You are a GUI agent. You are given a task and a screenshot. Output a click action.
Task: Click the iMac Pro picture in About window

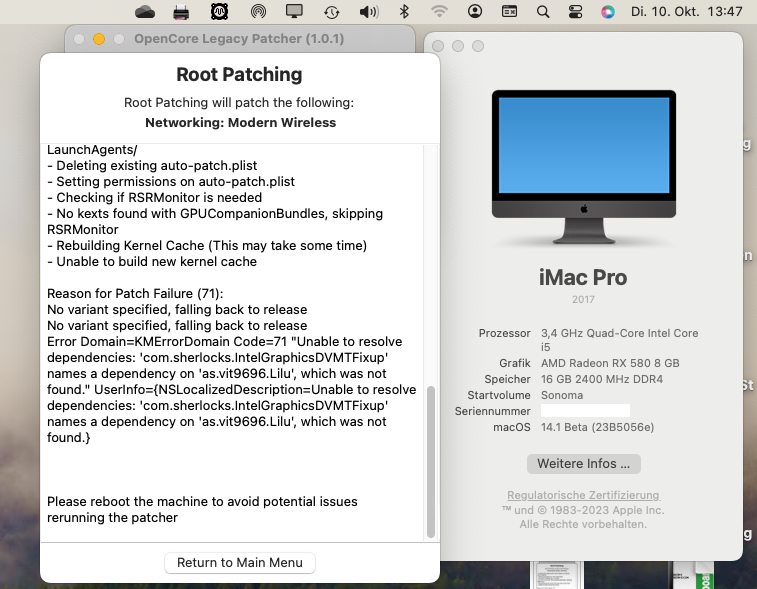tap(583, 167)
